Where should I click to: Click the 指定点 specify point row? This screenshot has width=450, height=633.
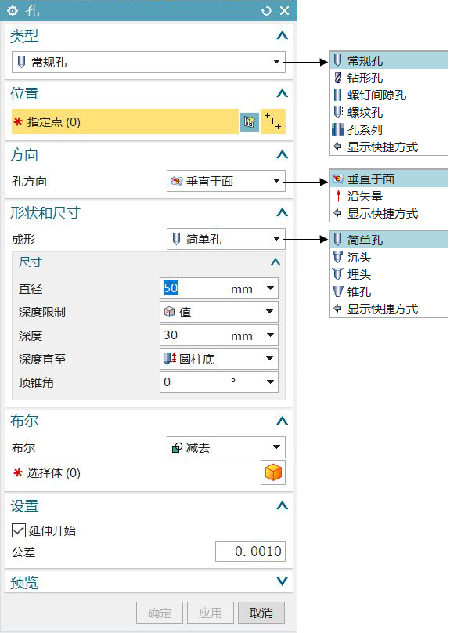(x=125, y=122)
